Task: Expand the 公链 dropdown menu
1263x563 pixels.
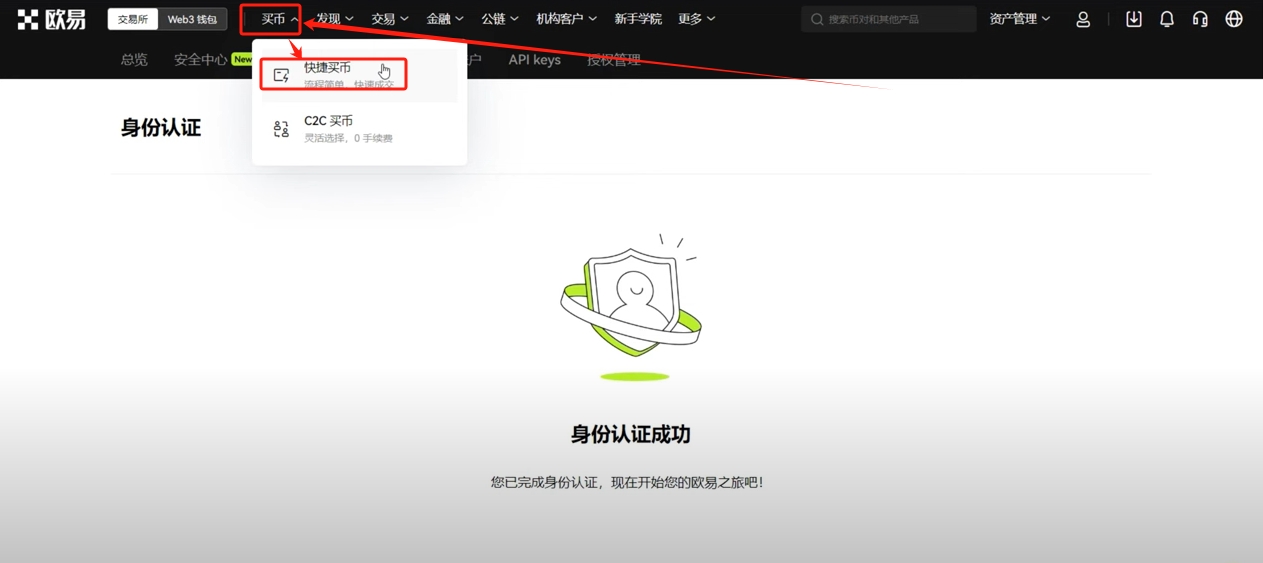Action: tap(499, 19)
